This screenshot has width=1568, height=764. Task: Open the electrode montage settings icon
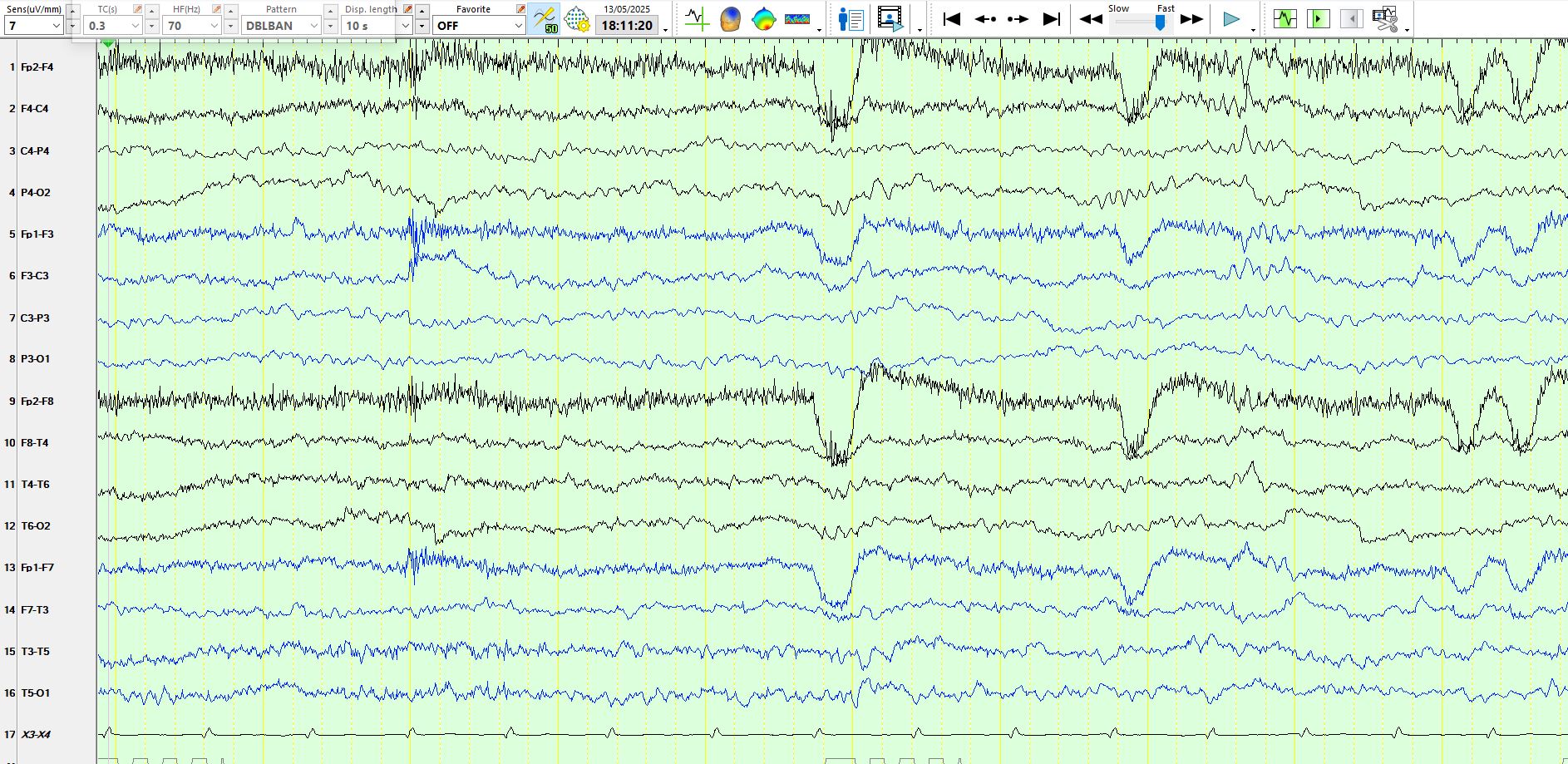577,19
